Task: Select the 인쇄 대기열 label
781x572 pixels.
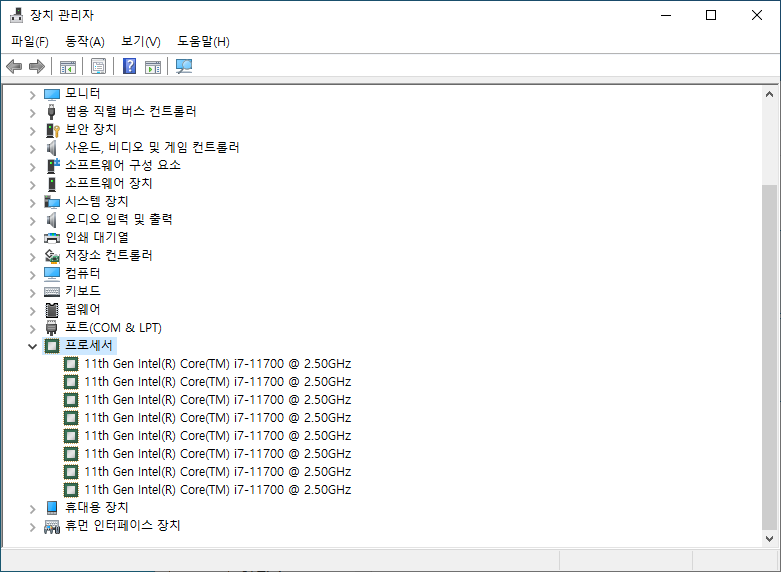Action: 97,237
